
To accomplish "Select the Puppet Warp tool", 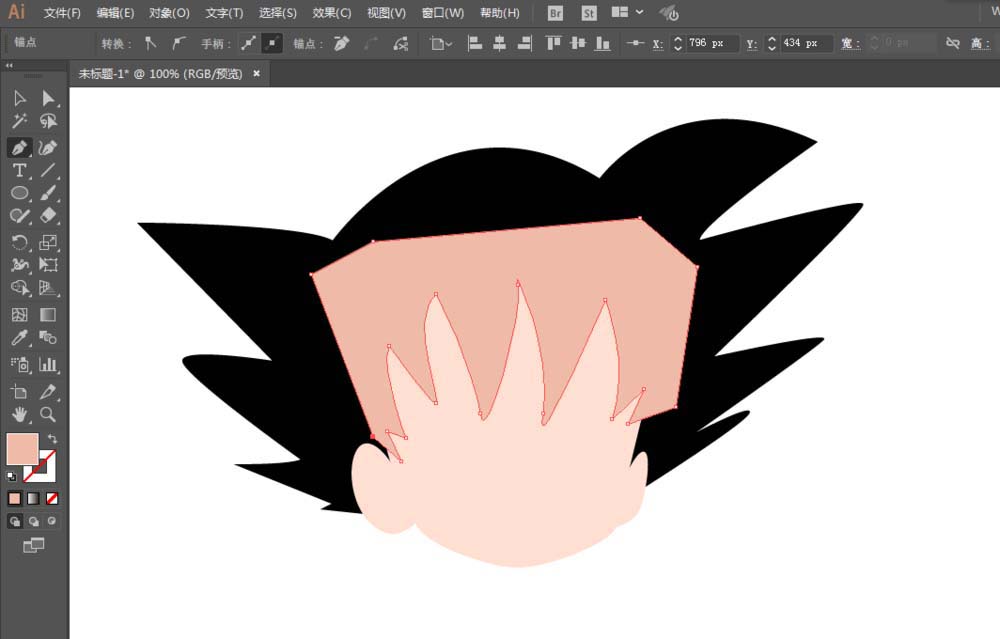I will click(x=19, y=265).
